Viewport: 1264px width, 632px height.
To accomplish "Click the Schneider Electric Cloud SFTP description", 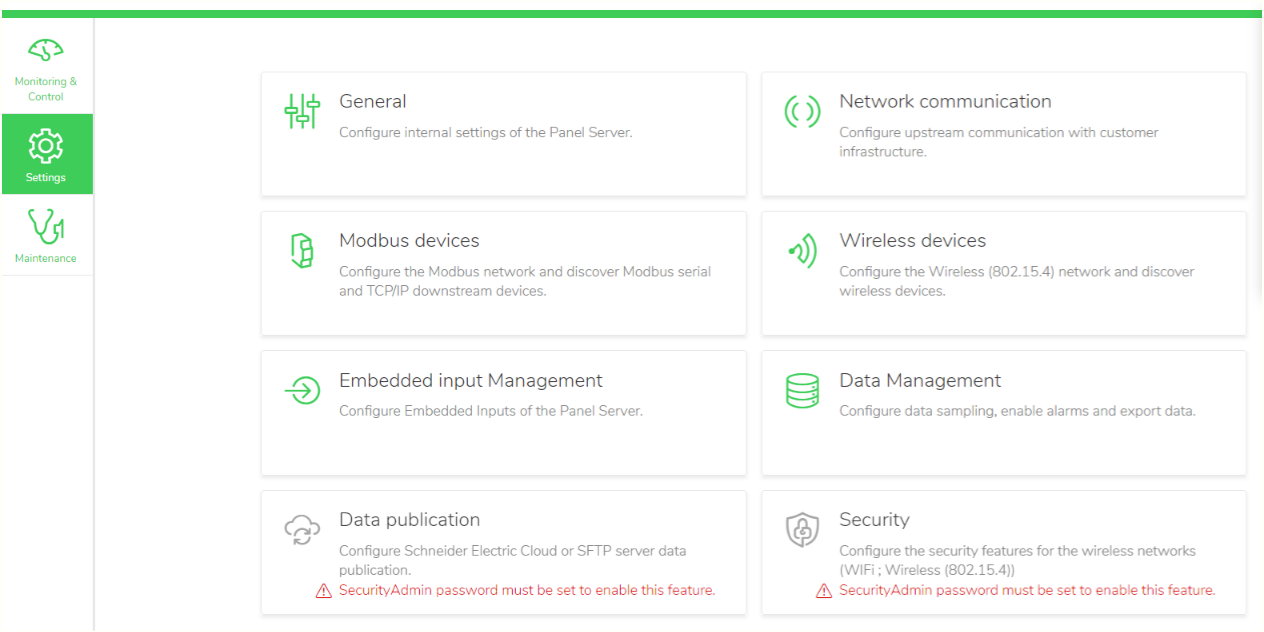I will point(512,560).
